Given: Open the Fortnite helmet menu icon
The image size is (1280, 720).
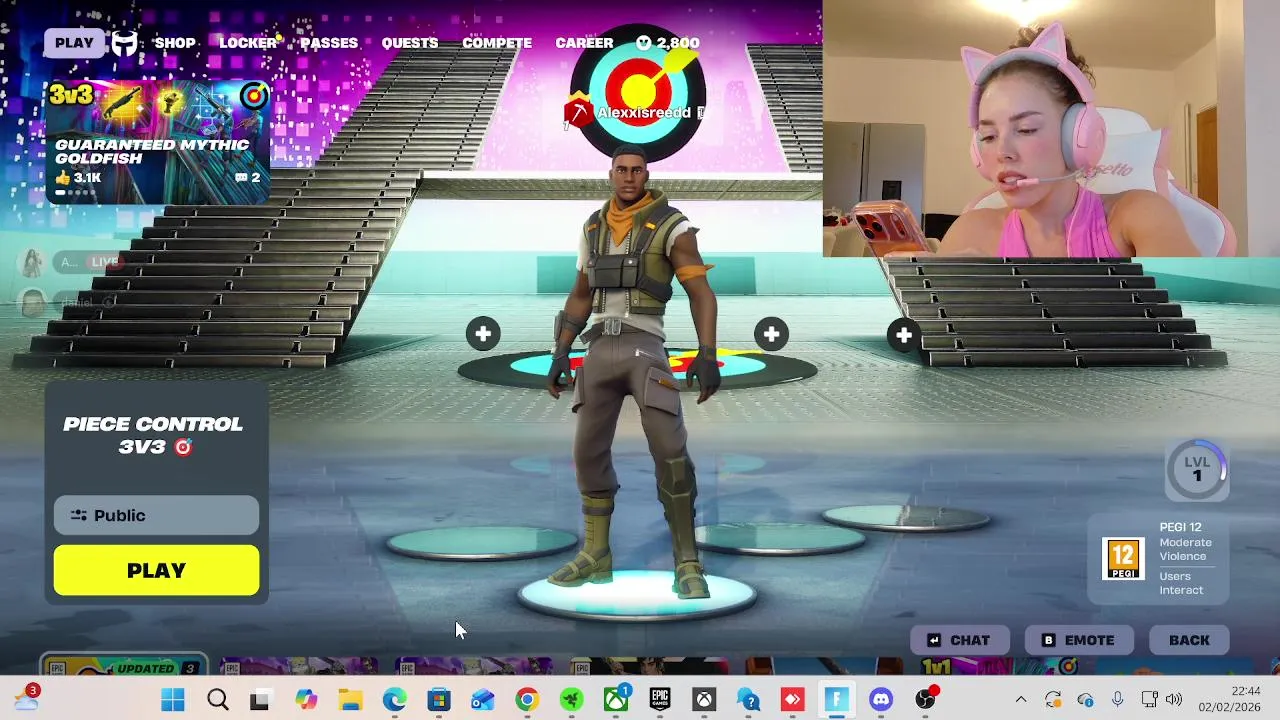Looking at the screenshot, I should (x=124, y=43).
